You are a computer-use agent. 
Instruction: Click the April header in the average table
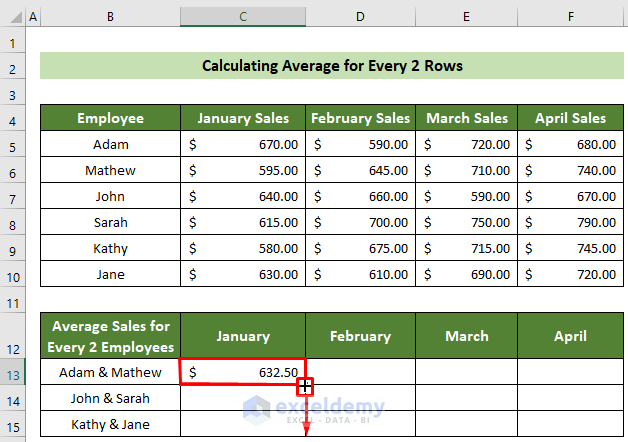(571, 337)
